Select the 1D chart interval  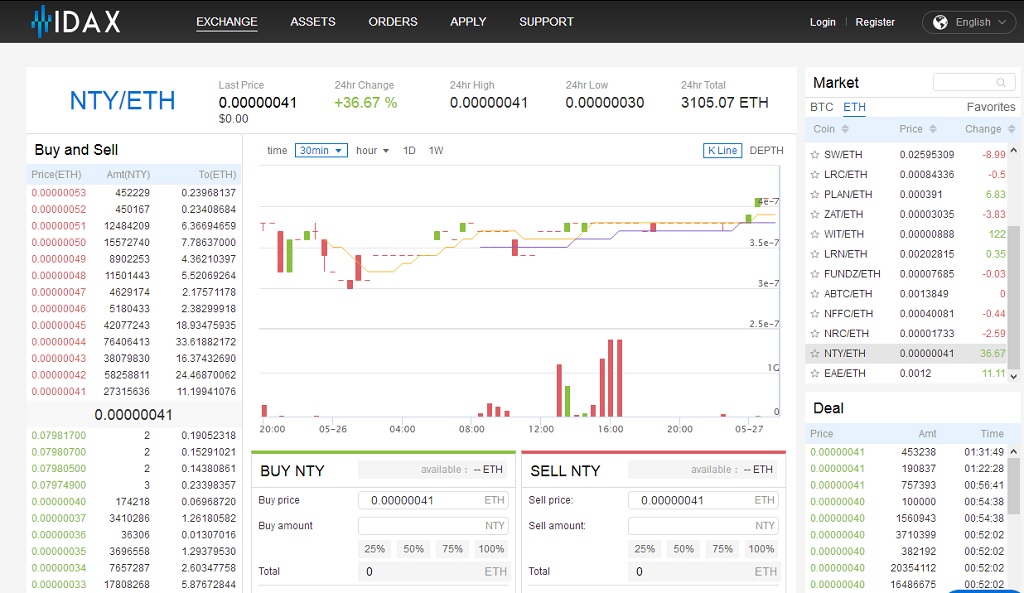409,150
